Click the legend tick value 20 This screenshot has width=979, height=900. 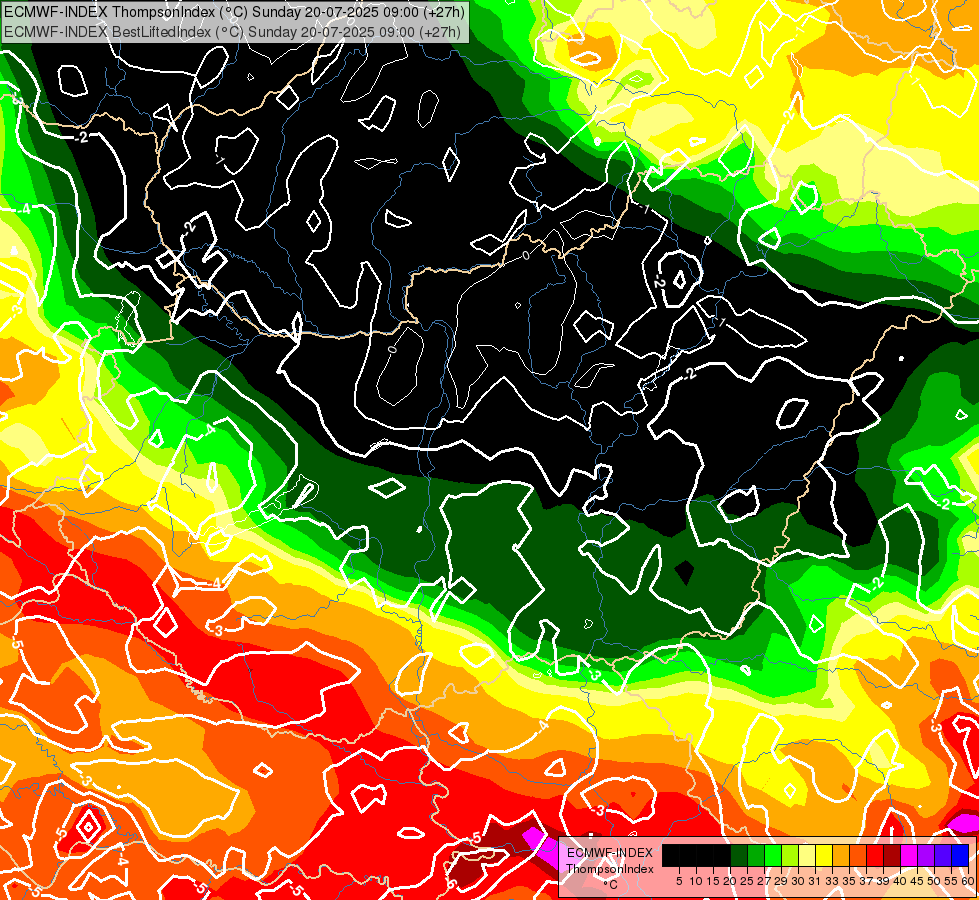pos(731,881)
